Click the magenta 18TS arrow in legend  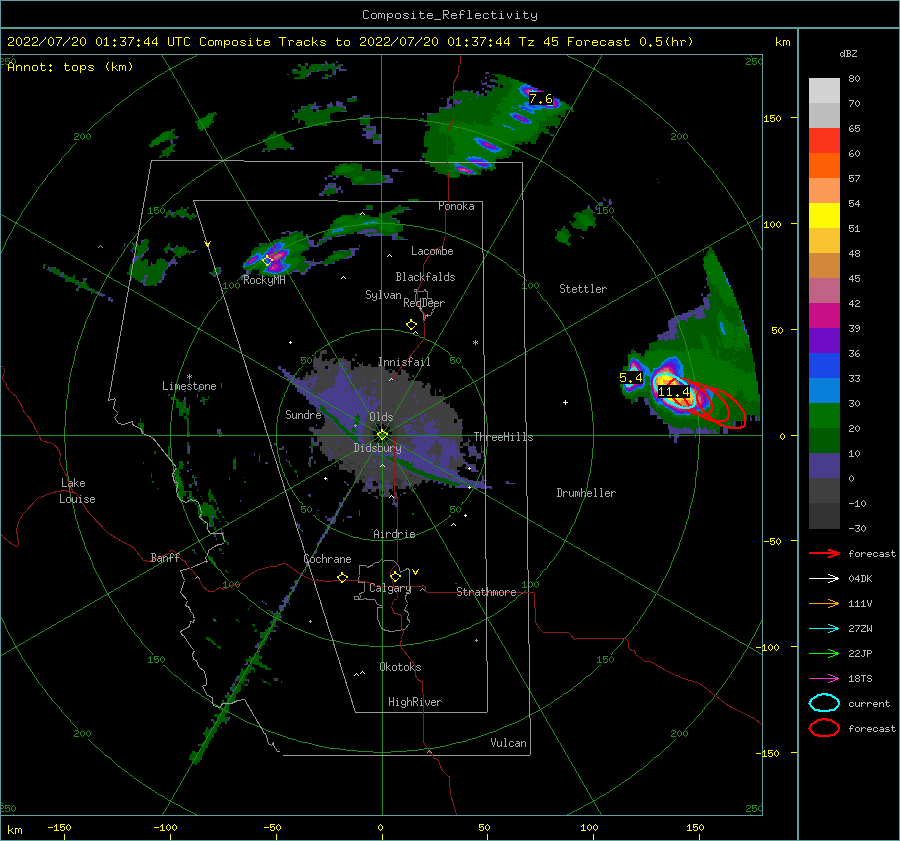coord(824,679)
